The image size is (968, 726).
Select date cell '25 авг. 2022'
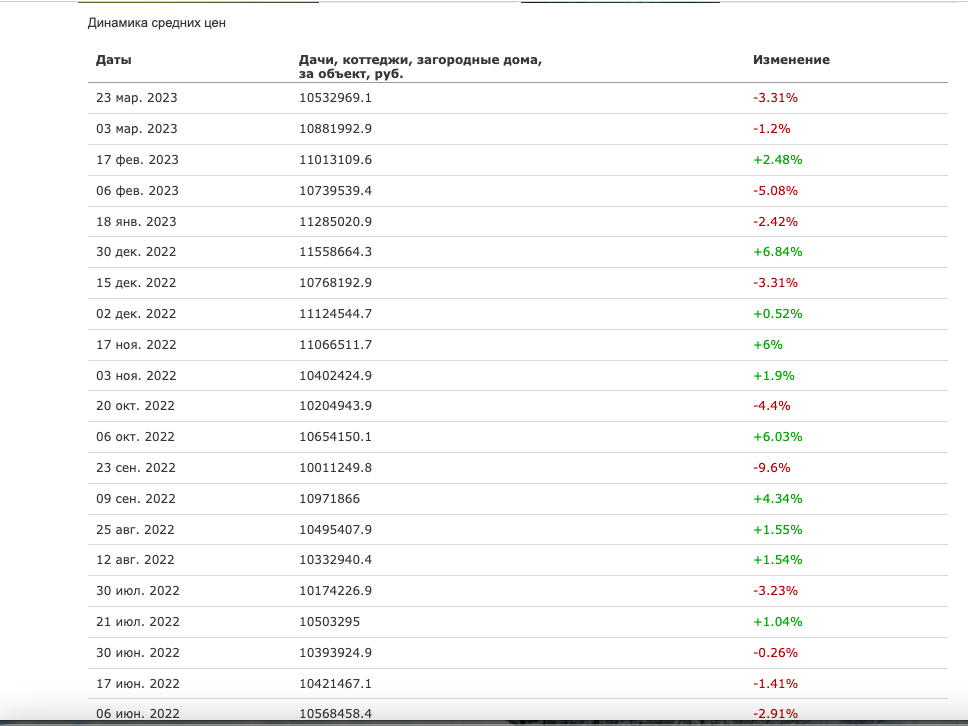coord(135,529)
